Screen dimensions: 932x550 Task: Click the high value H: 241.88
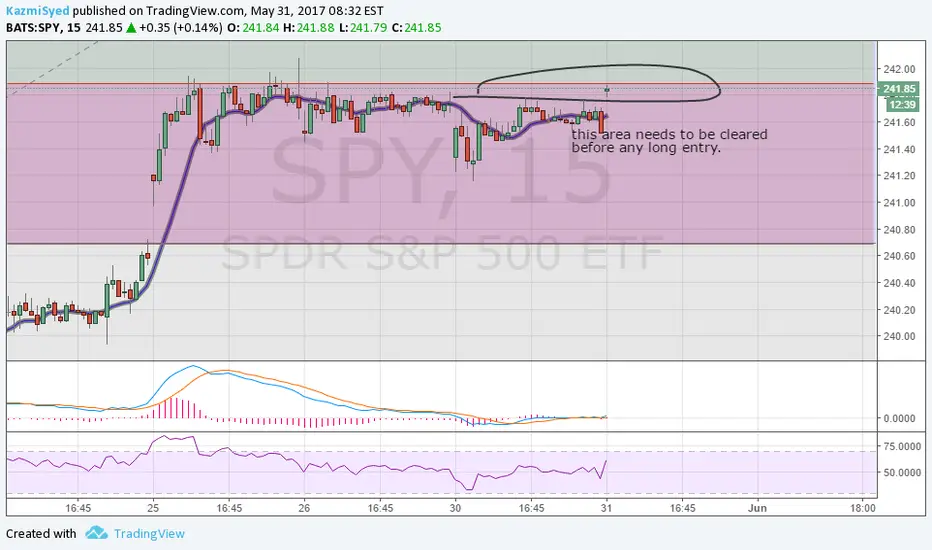308,27
